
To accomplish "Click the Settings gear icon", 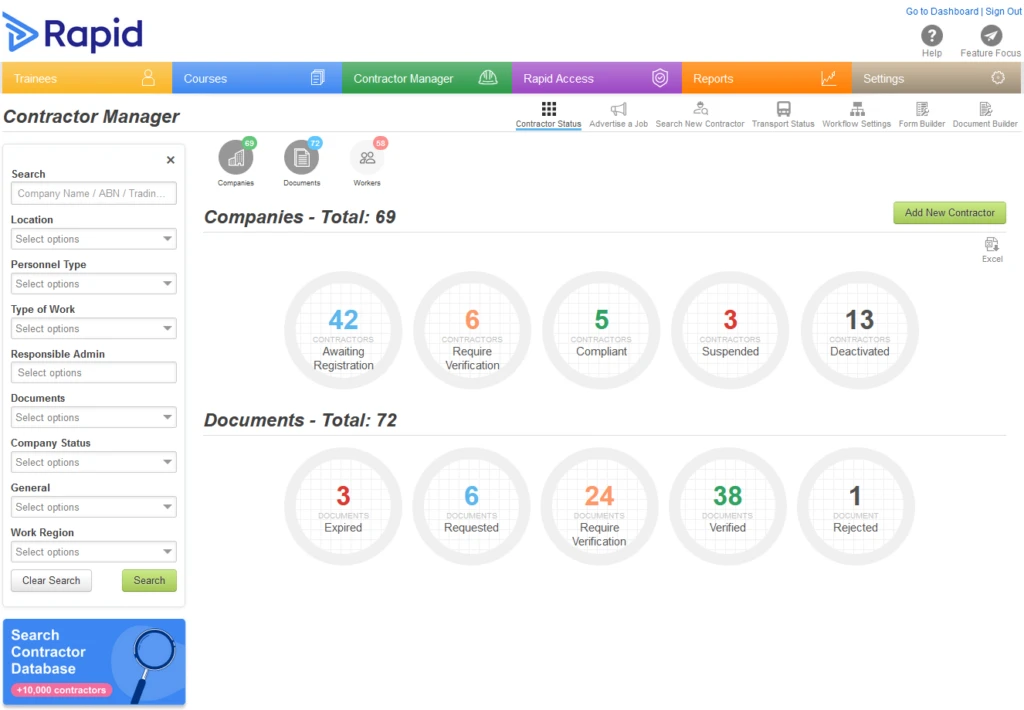I will [998, 78].
